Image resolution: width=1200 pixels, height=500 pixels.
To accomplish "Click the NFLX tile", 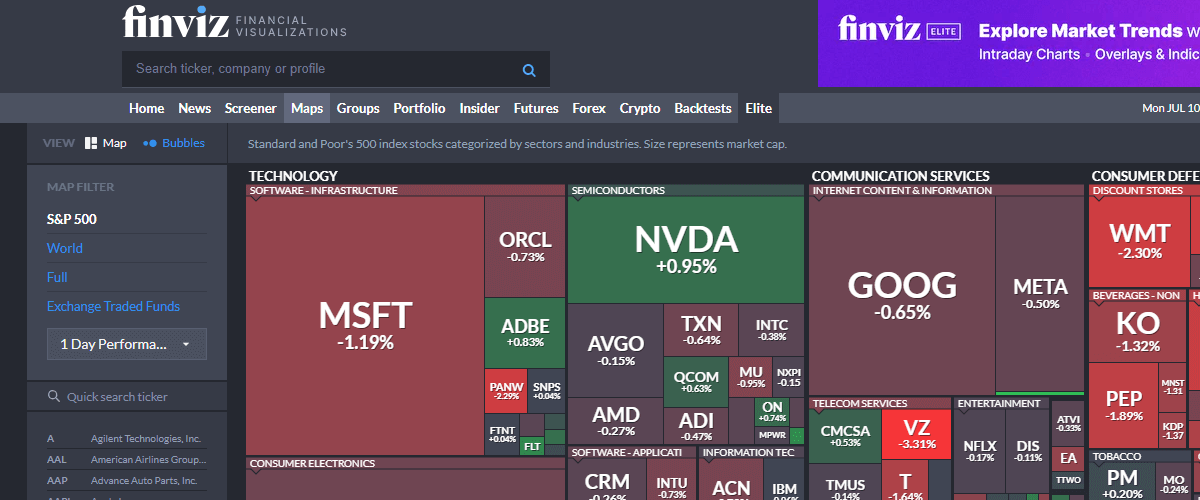I will pos(979,451).
